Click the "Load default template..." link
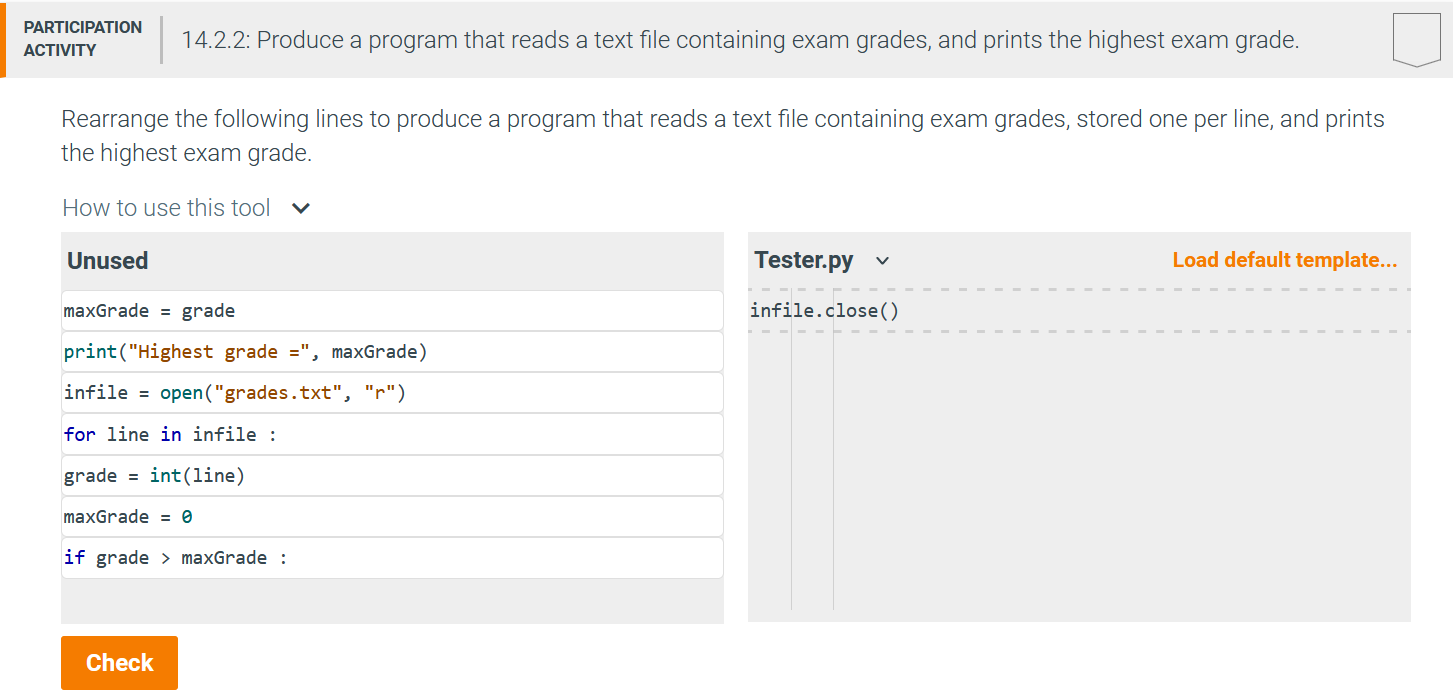The height and width of the screenshot is (700, 1453). pos(1284,259)
